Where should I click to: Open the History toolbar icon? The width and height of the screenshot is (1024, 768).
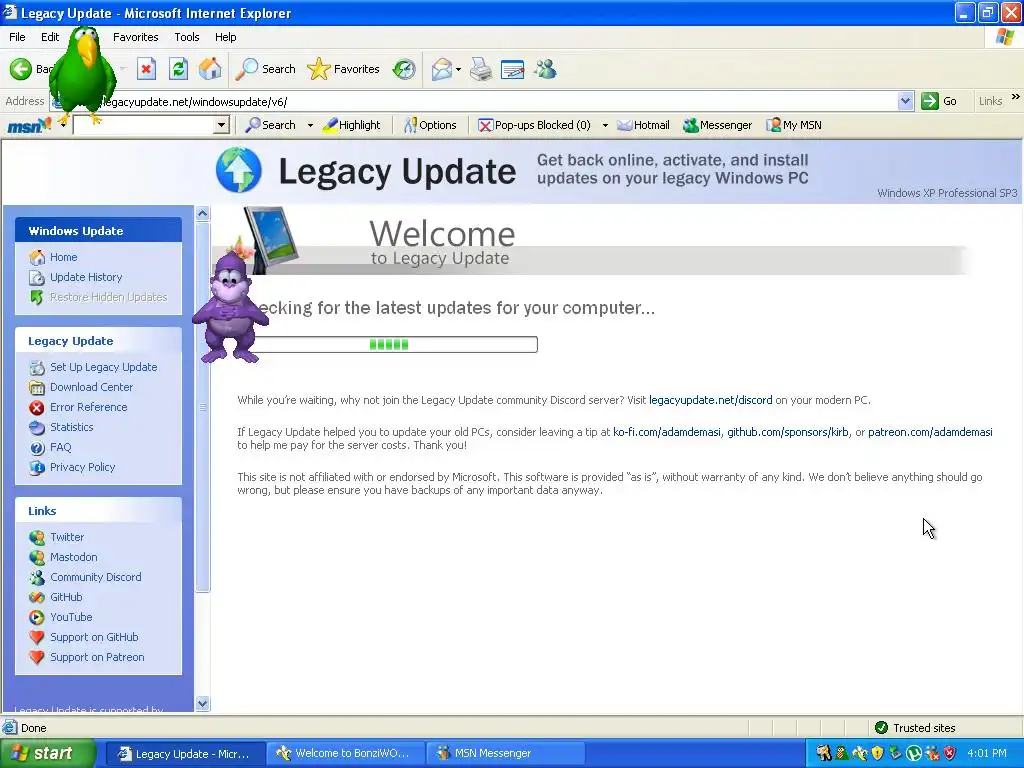point(404,69)
